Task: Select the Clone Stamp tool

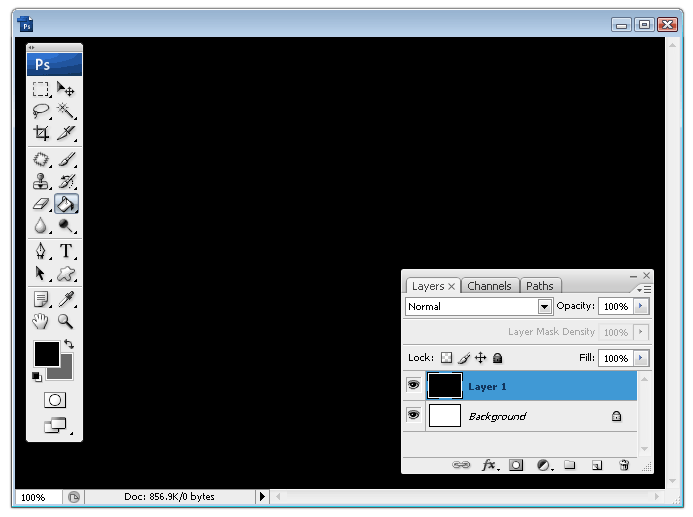Action: click(41, 182)
